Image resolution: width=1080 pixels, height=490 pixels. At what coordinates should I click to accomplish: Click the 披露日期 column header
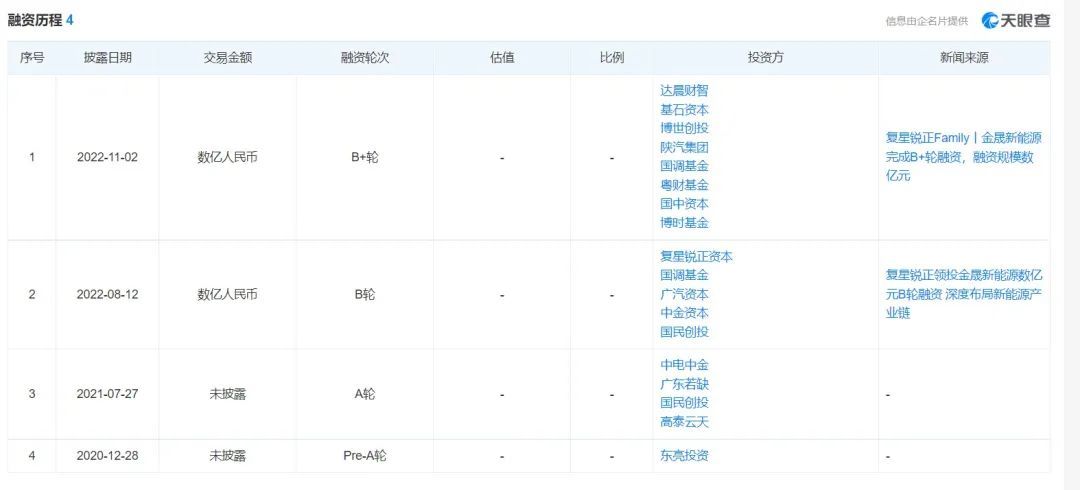pyautogui.click(x=107, y=58)
